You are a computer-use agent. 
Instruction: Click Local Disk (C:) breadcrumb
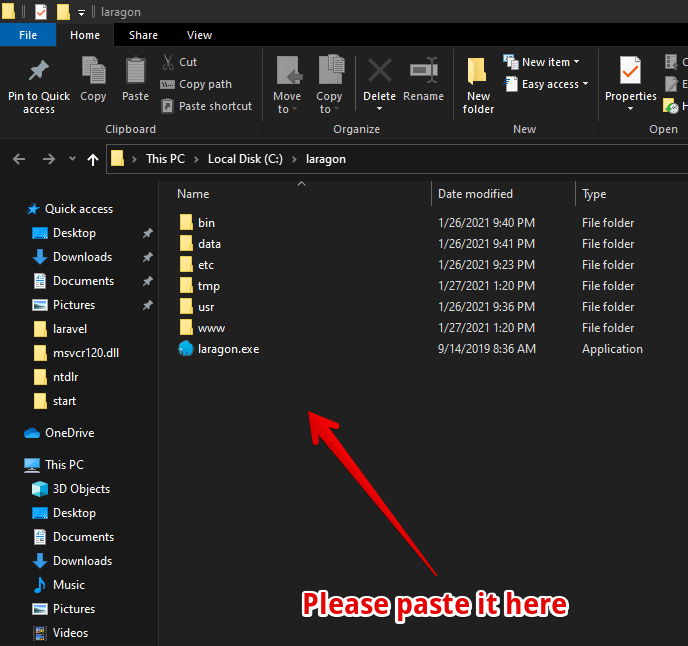pos(245,159)
